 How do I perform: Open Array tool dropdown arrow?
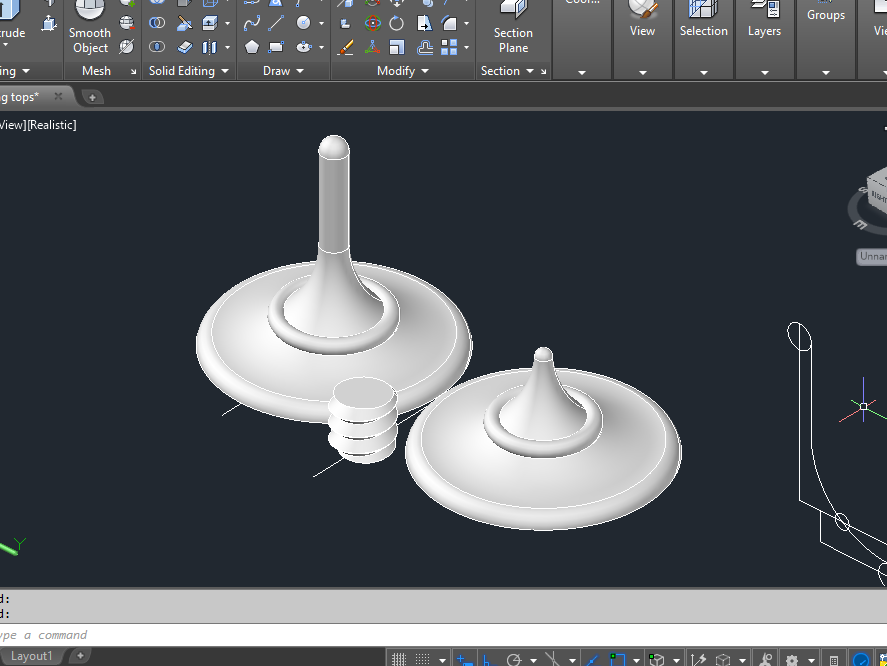click(466, 48)
